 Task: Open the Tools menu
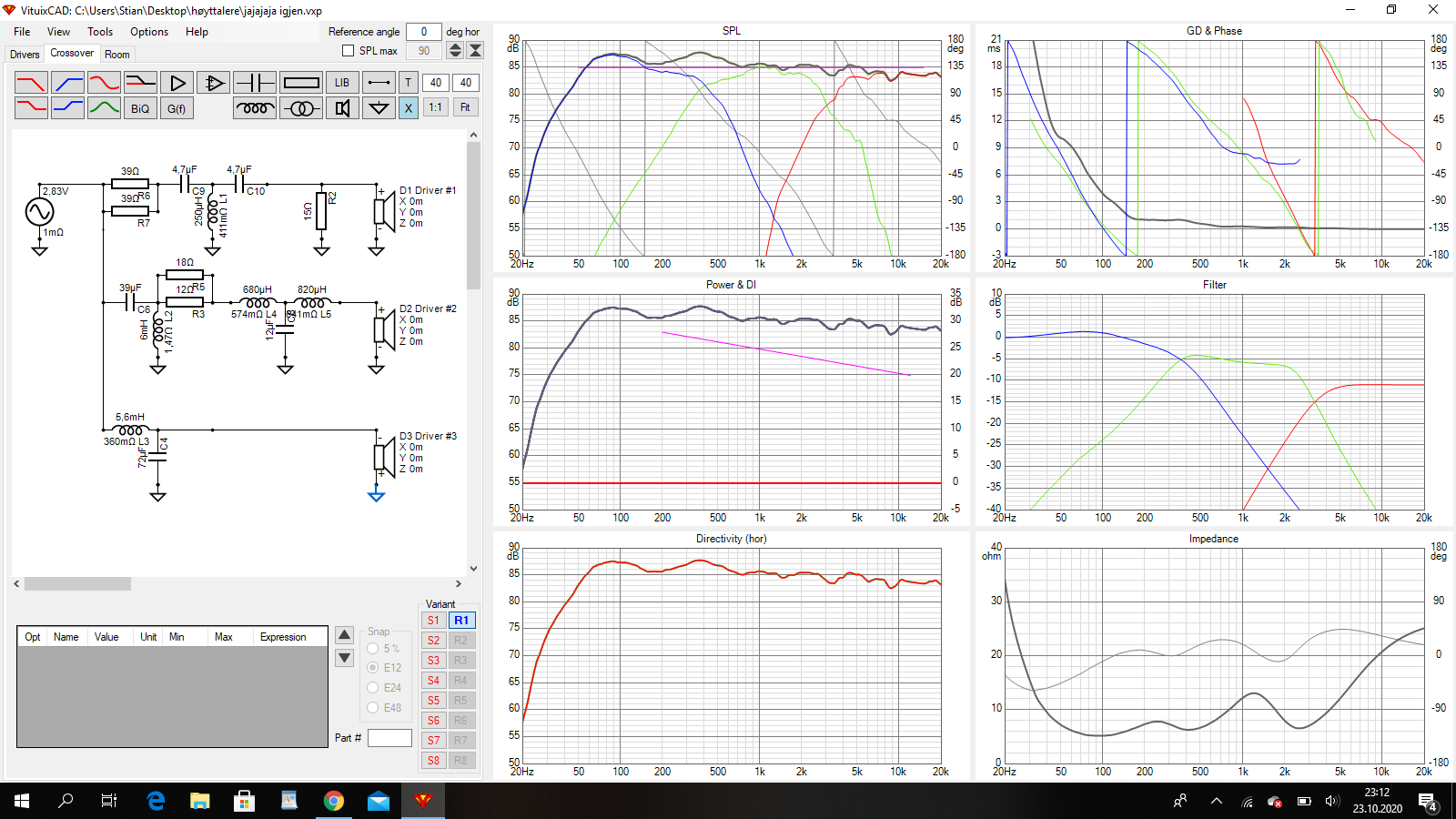[x=100, y=32]
